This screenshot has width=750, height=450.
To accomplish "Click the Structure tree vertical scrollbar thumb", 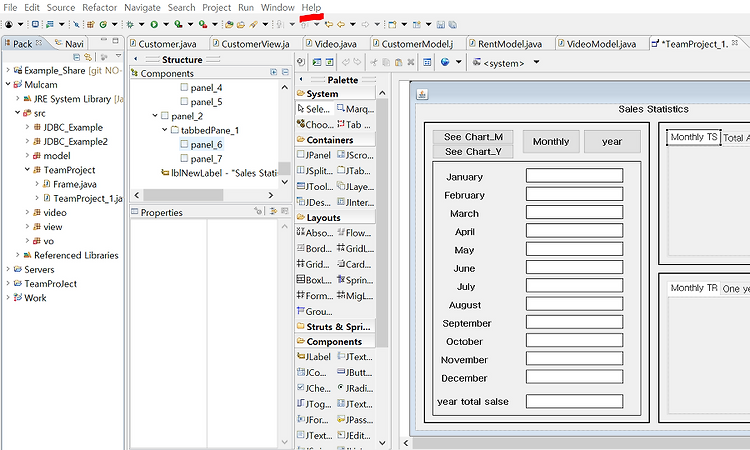I will pos(284,168).
